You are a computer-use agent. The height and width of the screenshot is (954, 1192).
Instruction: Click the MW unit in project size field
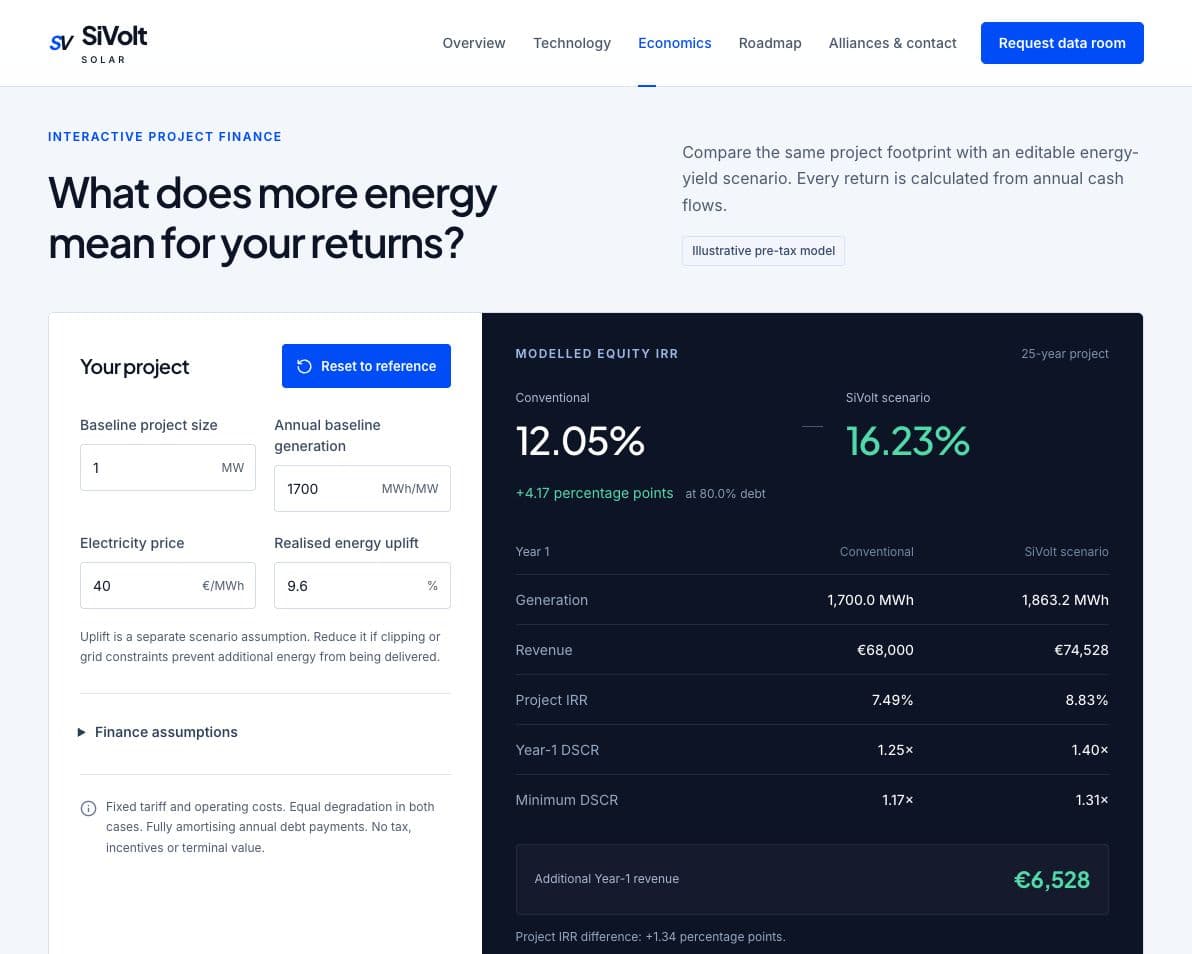coord(233,467)
